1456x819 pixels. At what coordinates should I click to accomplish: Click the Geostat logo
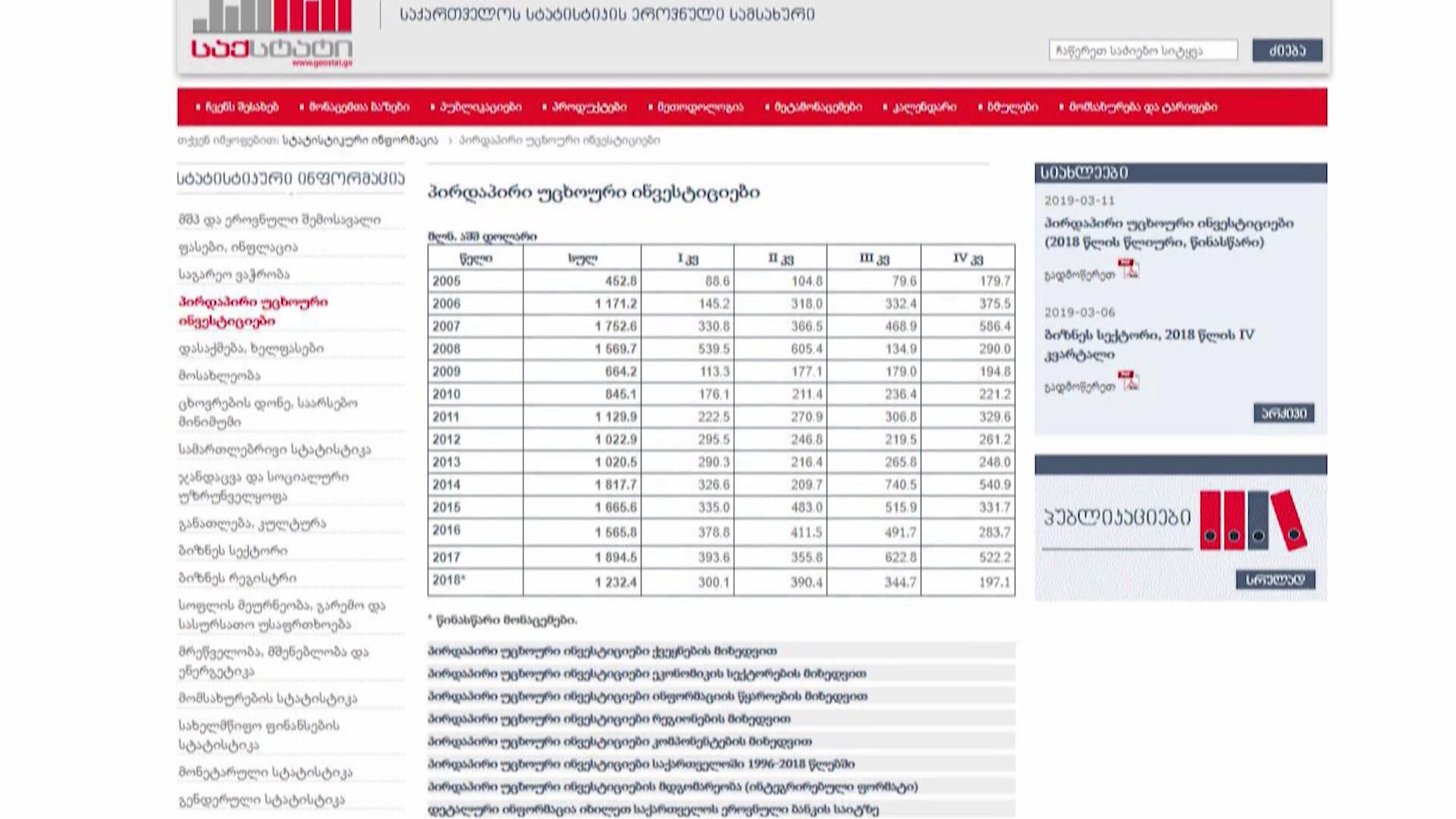point(271,34)
